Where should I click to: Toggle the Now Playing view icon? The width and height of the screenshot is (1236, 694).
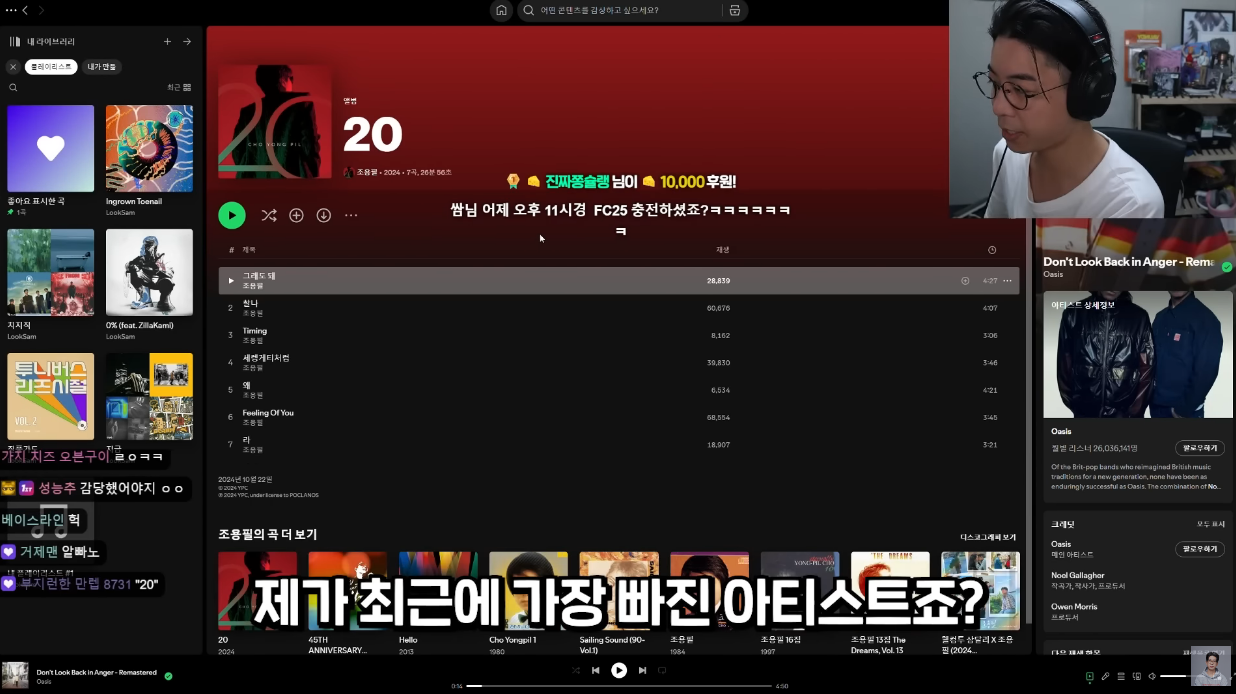(1090, 677)
